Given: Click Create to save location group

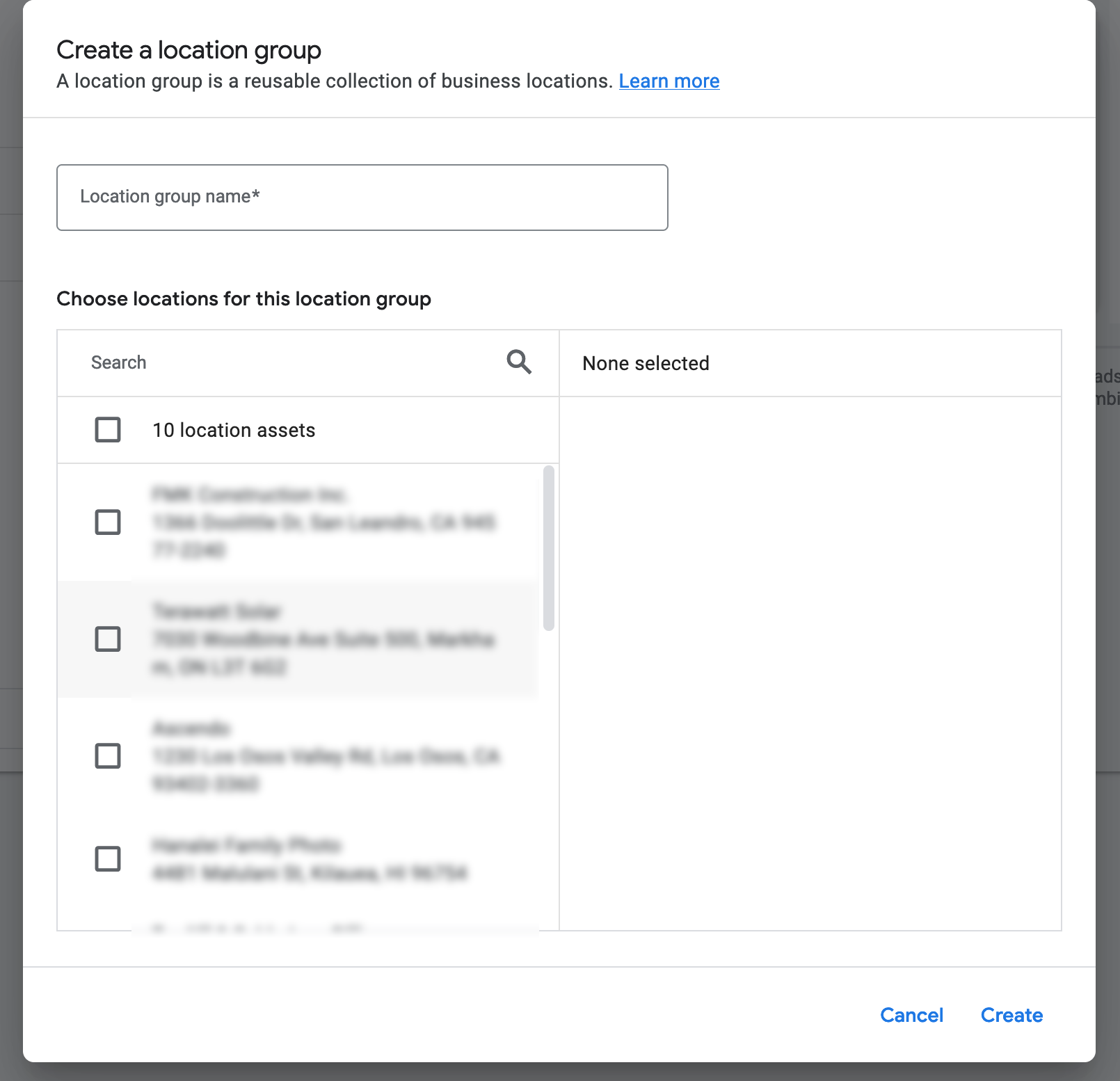Looking at the screenshot, I should (x=1011, y=1016).
